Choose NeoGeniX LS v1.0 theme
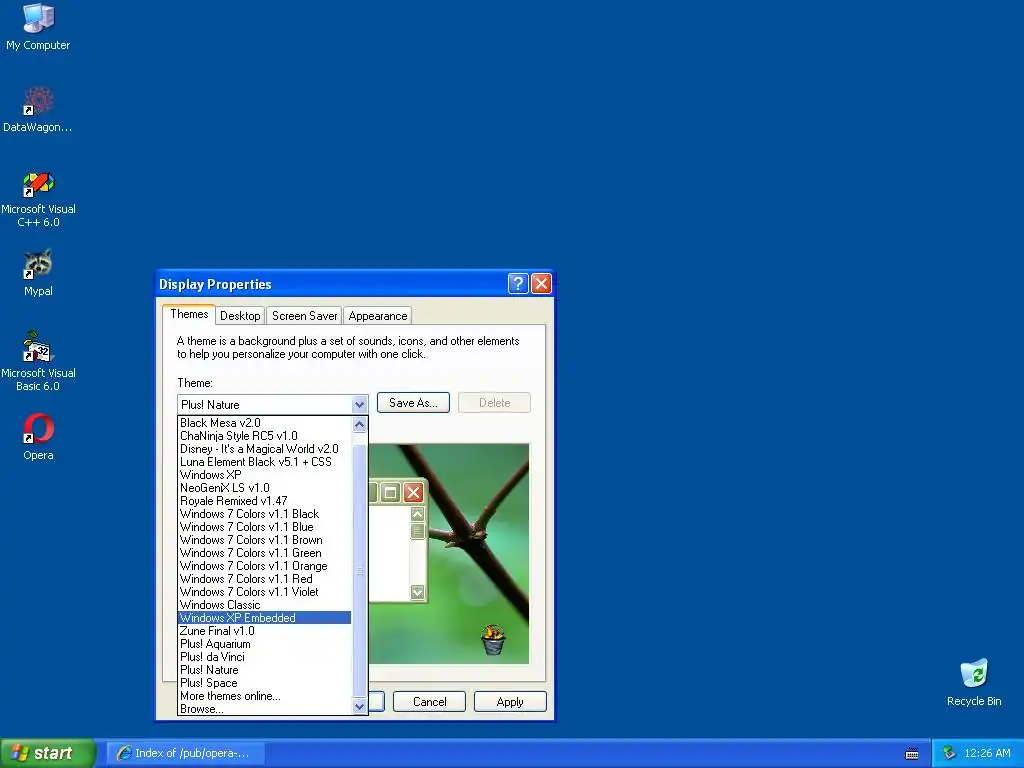1024x768 pixels. point(264,488)
